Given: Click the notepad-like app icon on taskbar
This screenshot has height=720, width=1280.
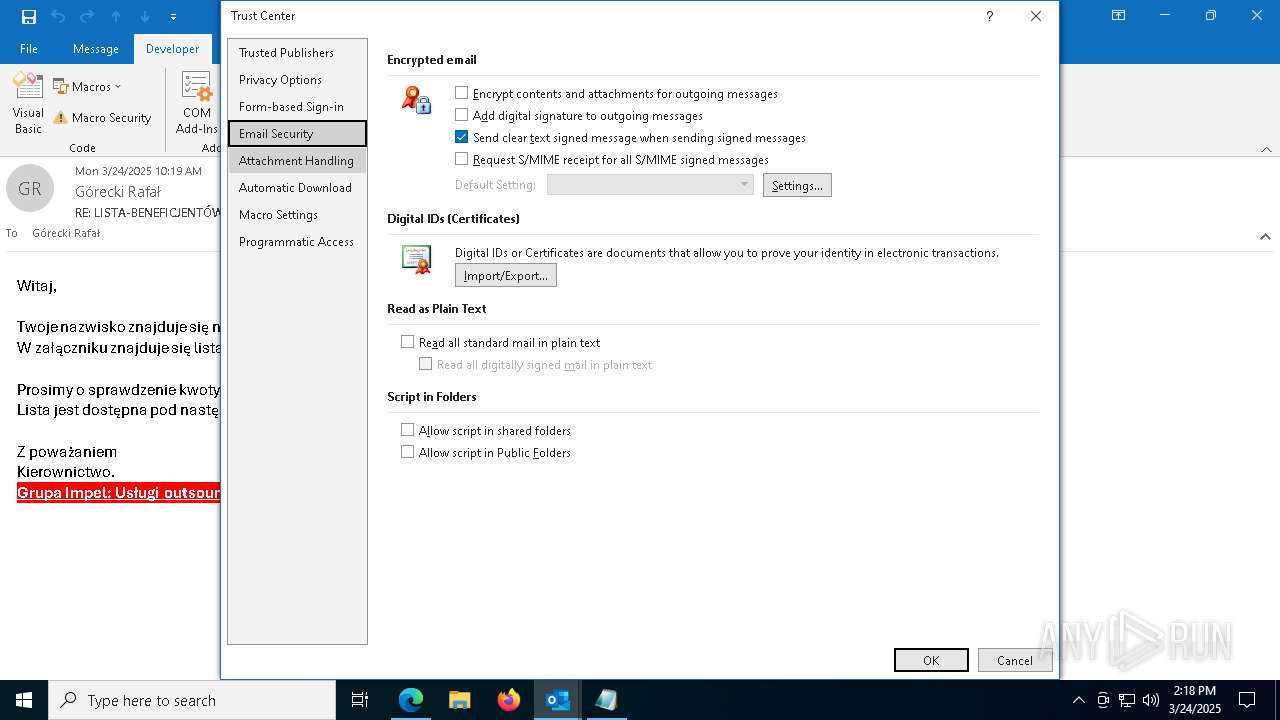Looking at the screenshot, I should tap(607, 700).
